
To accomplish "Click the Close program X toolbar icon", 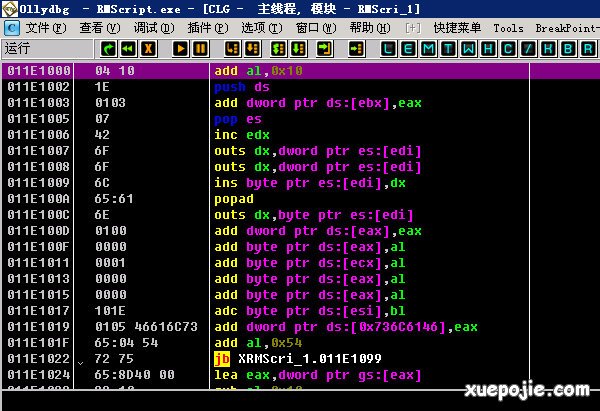I will [148, 49].
